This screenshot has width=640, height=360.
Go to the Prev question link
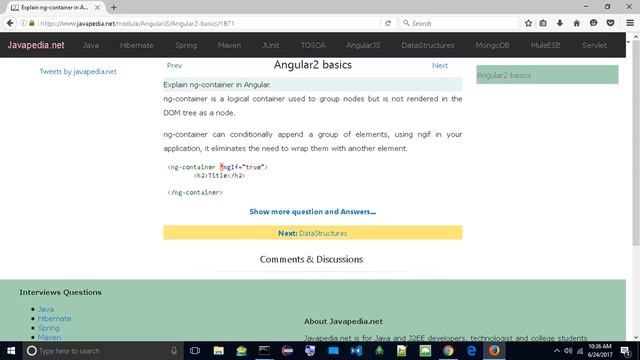pyautogui.click(x=174, y=65)
